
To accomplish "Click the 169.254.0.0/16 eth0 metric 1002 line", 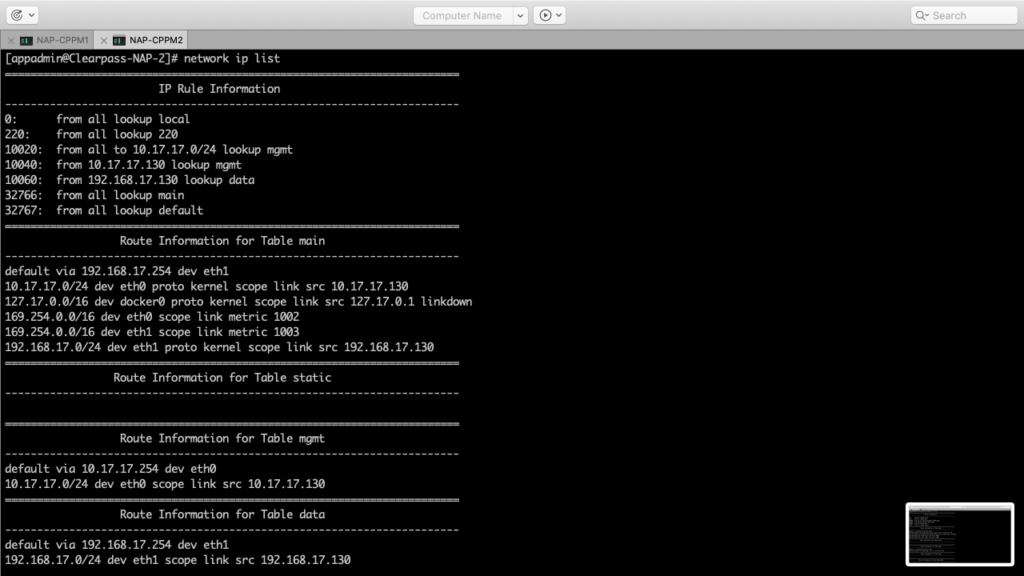I will tap(152, 317).
